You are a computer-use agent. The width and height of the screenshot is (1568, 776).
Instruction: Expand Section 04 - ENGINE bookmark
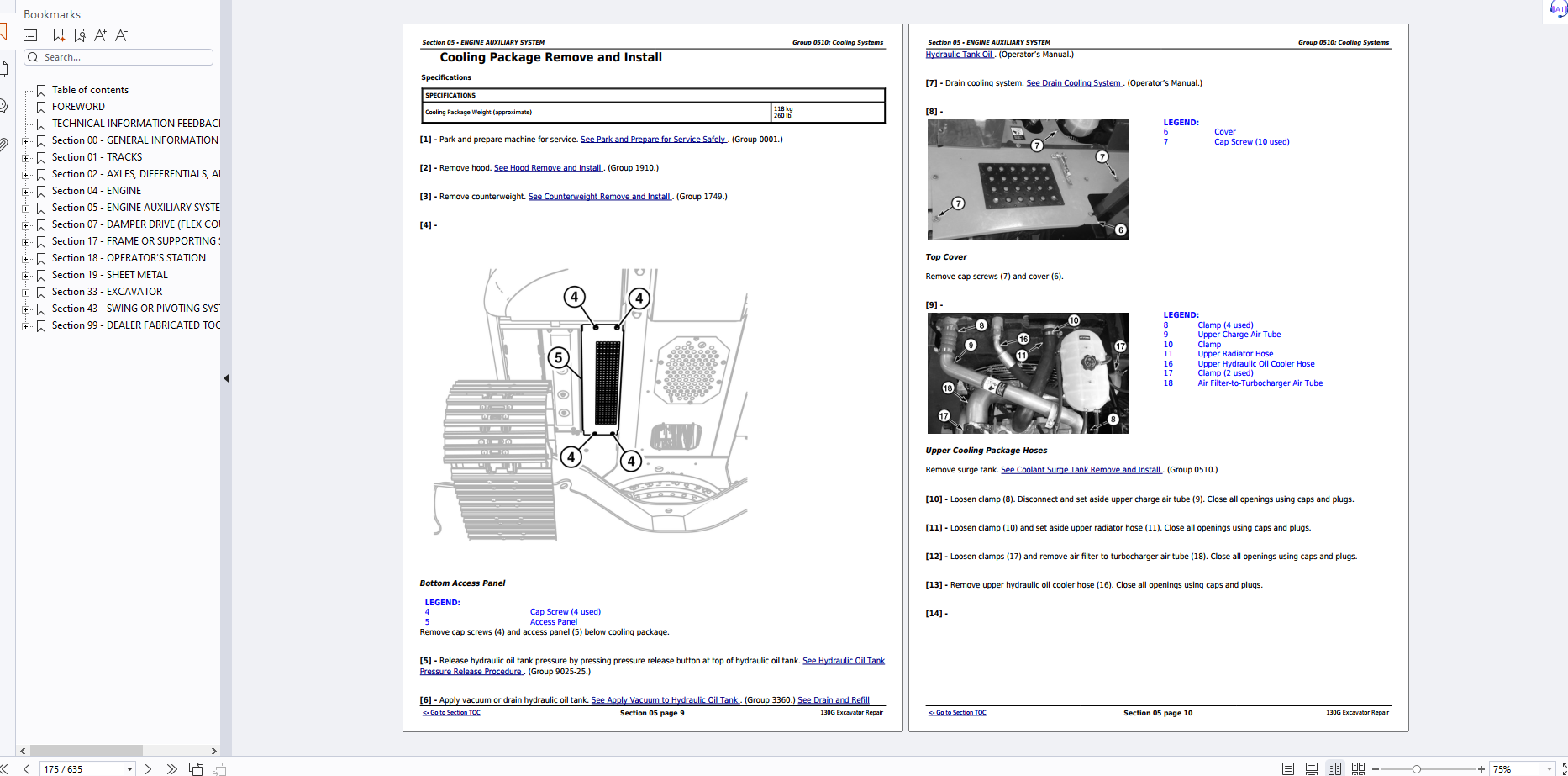click(25, 192)
